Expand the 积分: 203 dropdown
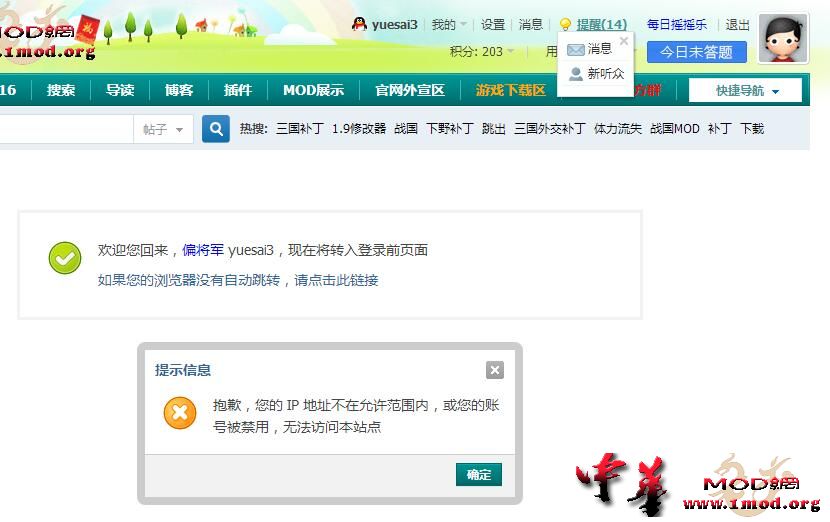 point(482,51)
